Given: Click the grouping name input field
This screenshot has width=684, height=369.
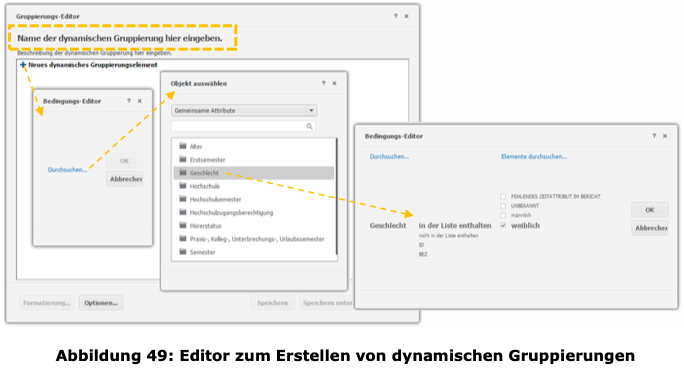Looking at the screenshot, I should click(x=123, y=38).
